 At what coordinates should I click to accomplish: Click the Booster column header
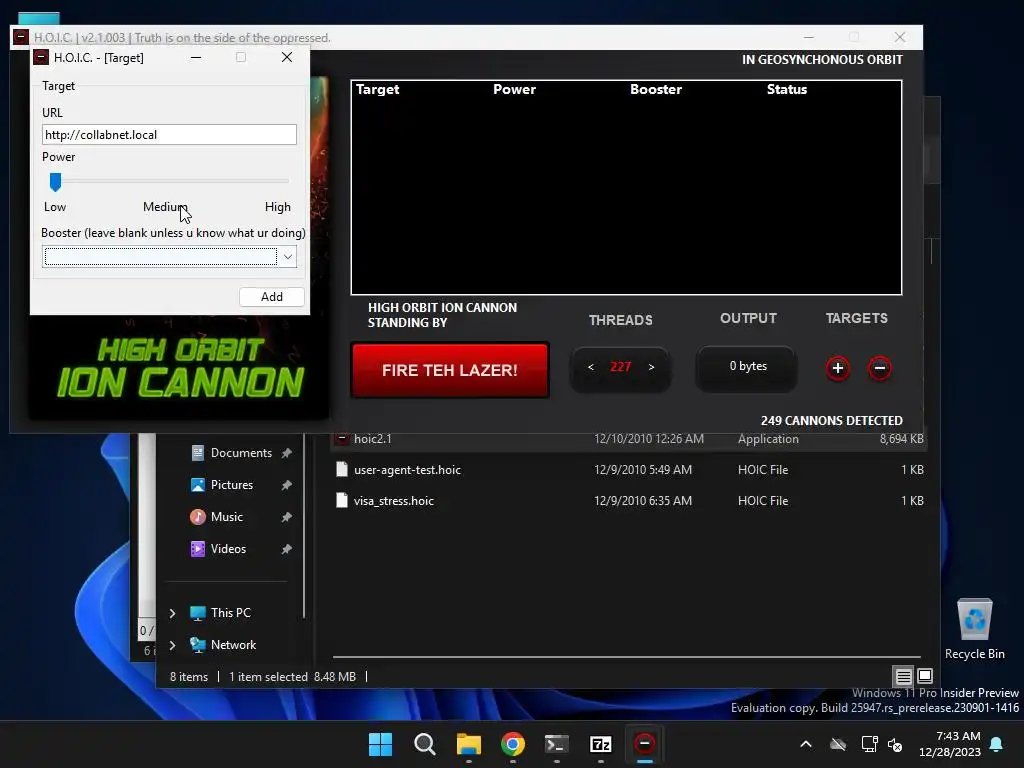pyautogui.click(x=656, y=89)
